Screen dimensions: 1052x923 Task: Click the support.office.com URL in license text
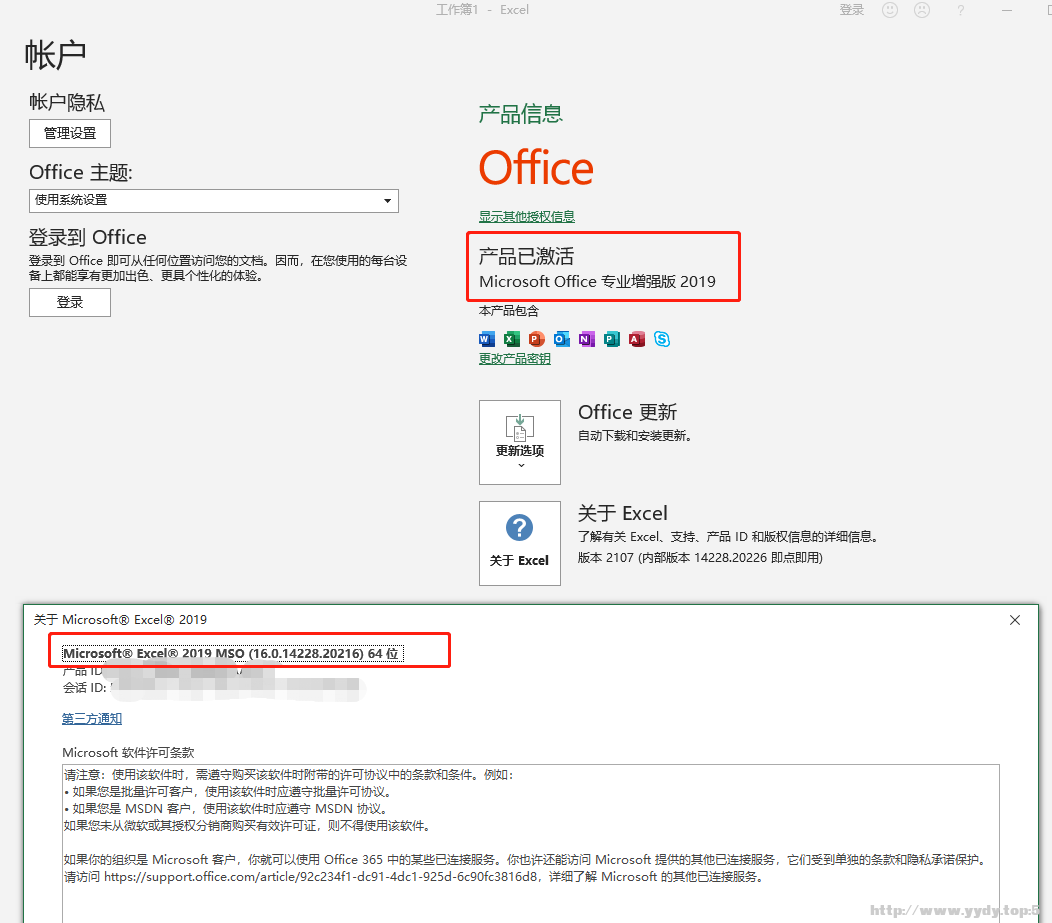click(320, 877)
